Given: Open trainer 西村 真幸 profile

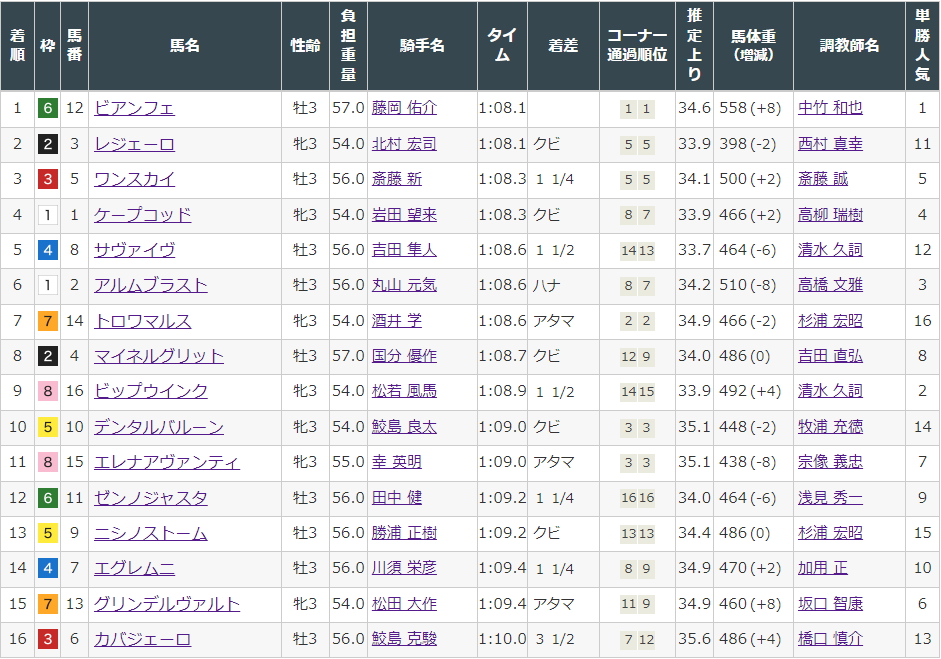Looking at the screenshot, I should click(830, 144).
